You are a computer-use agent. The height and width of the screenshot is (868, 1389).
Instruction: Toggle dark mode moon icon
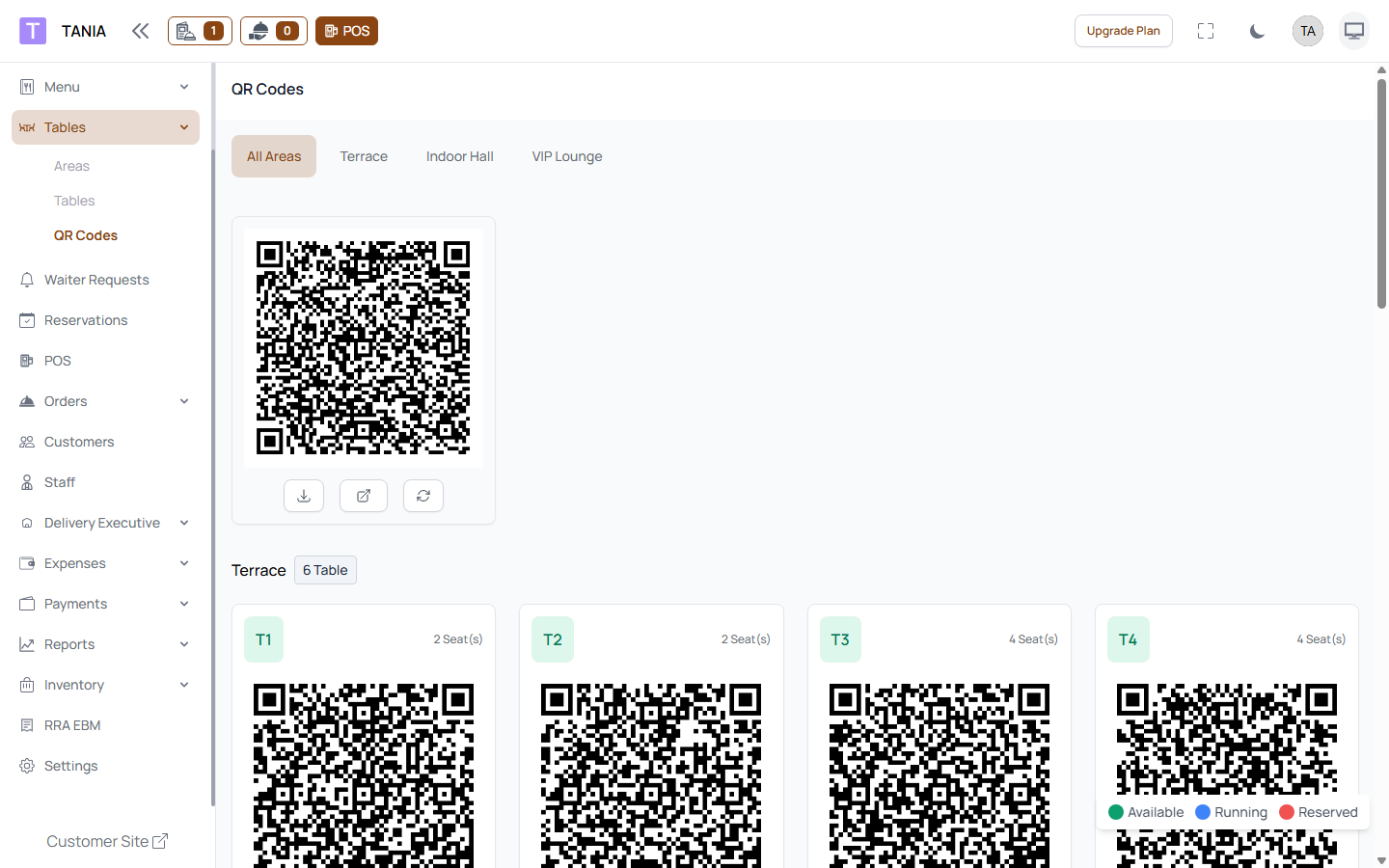pos(1257,31)
